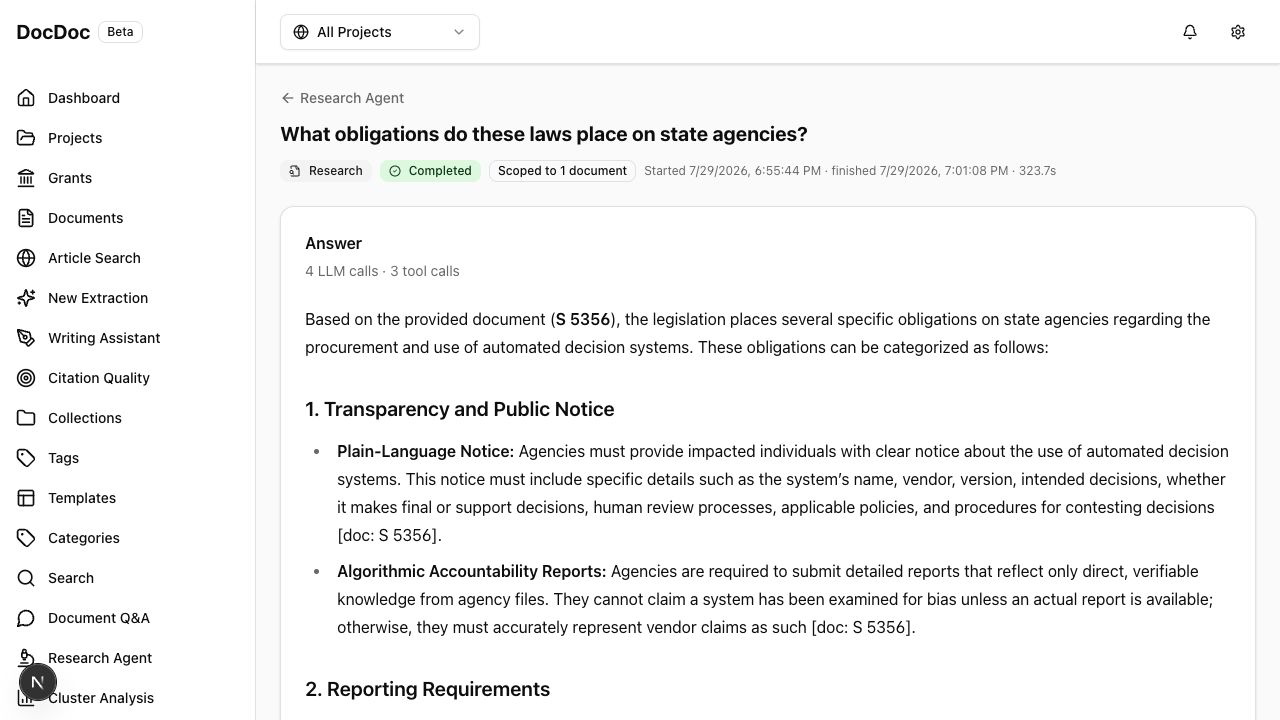
Task: Click the Citation Quality target icon
Action: pyautogui.click(x=26, y=378)
